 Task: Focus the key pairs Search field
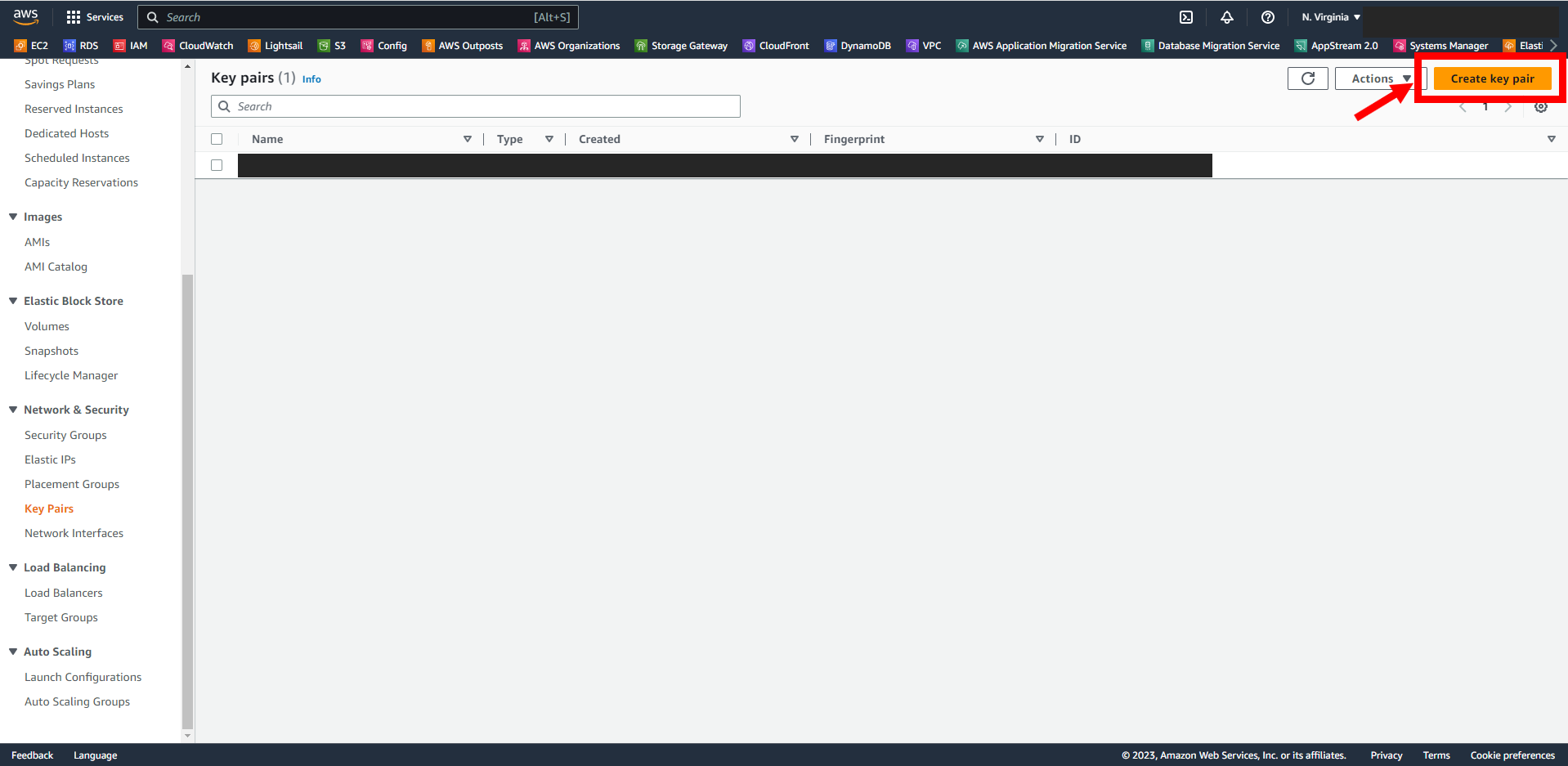pyautogui.click(x=476, y=106)
